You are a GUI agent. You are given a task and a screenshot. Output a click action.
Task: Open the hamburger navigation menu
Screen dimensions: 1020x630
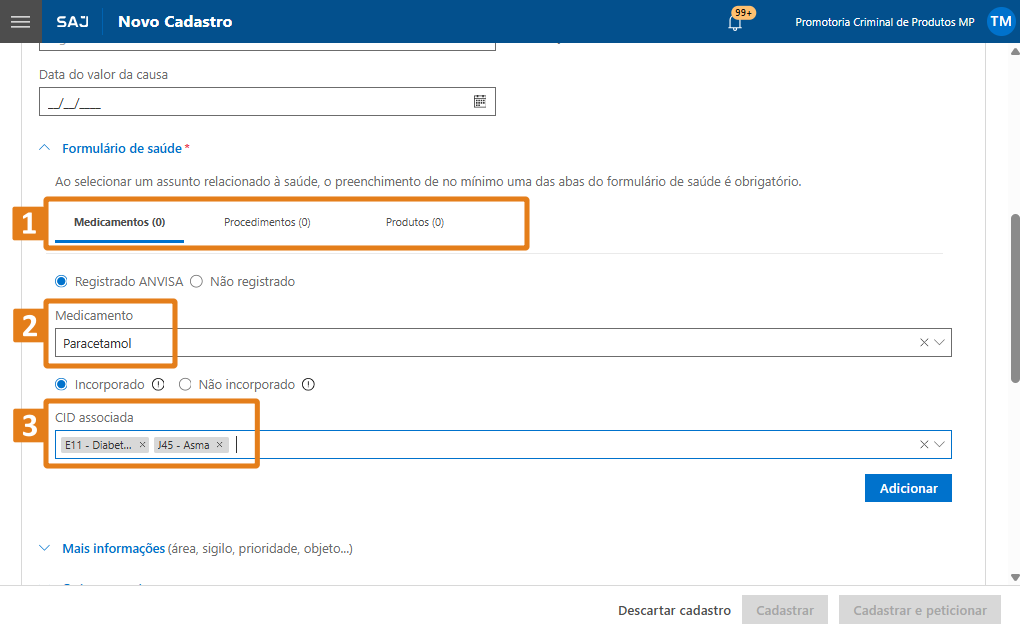point(21,21)
